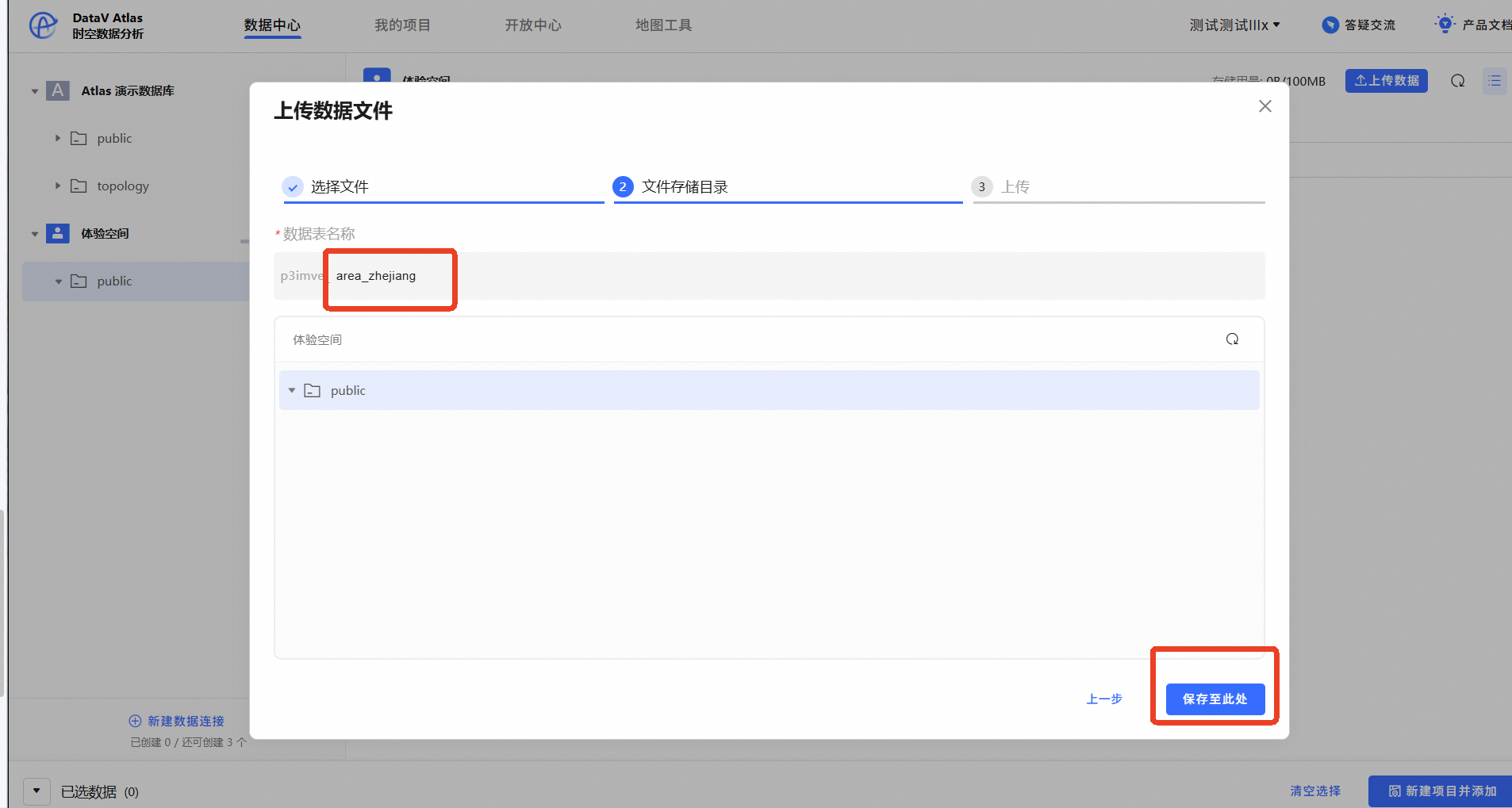Click the 上传数据 button
1512x808 pixels.
(1387, 81)
